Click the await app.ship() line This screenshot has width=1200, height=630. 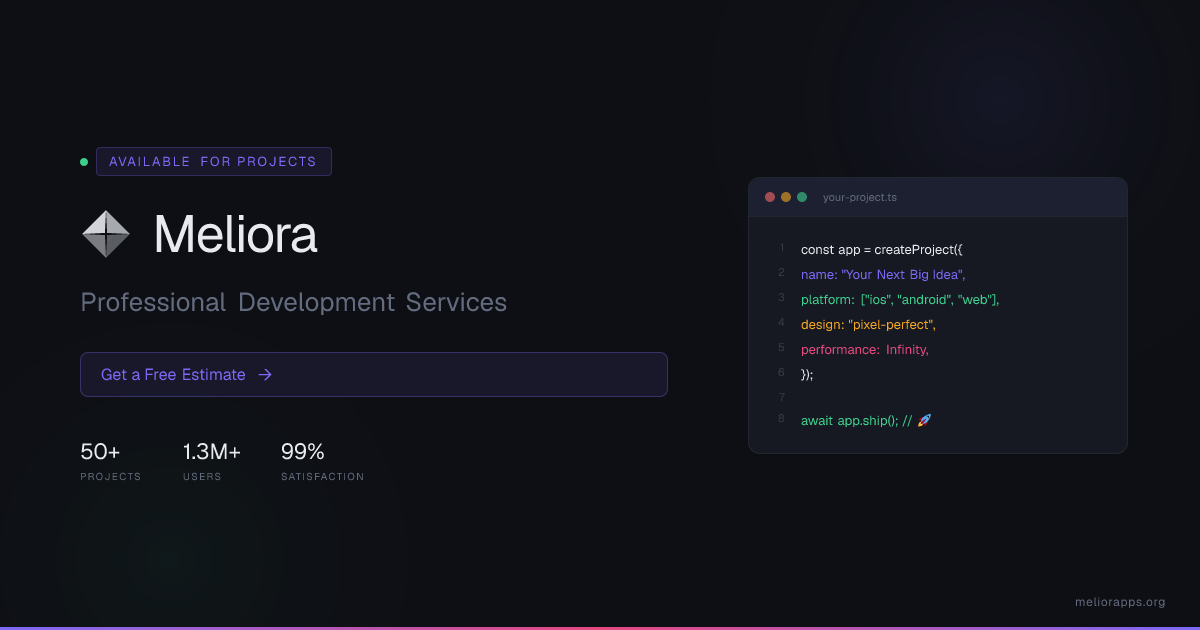[x=866, y=421]
